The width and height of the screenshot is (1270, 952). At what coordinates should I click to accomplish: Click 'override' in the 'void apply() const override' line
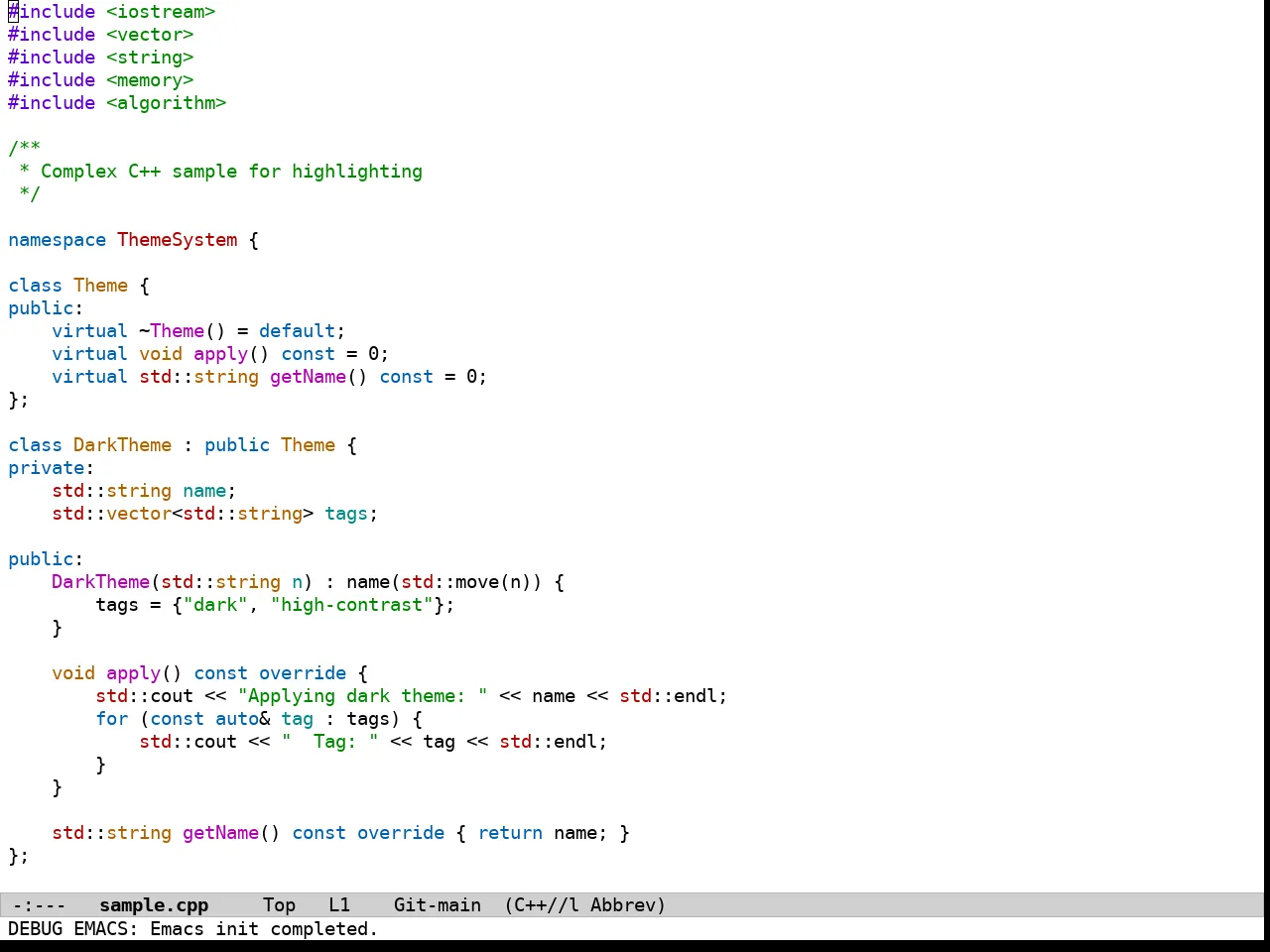coord(303,673)
